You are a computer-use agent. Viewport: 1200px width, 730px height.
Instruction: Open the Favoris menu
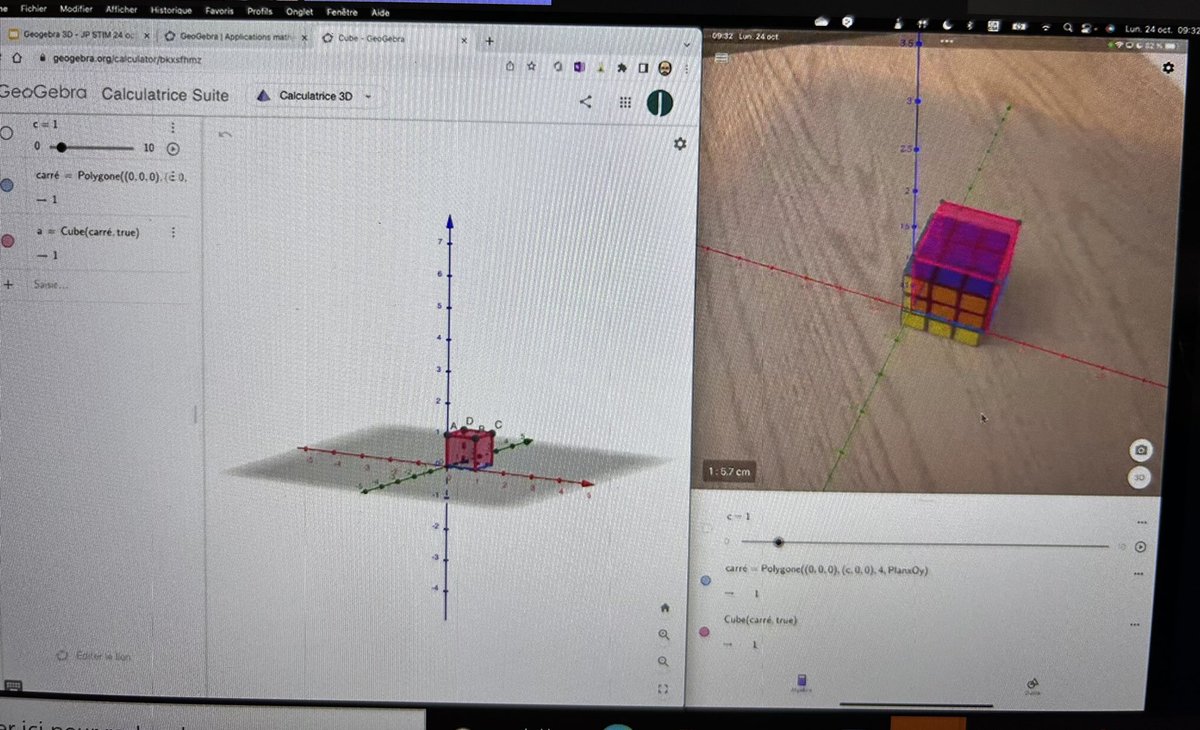point(219,11)
